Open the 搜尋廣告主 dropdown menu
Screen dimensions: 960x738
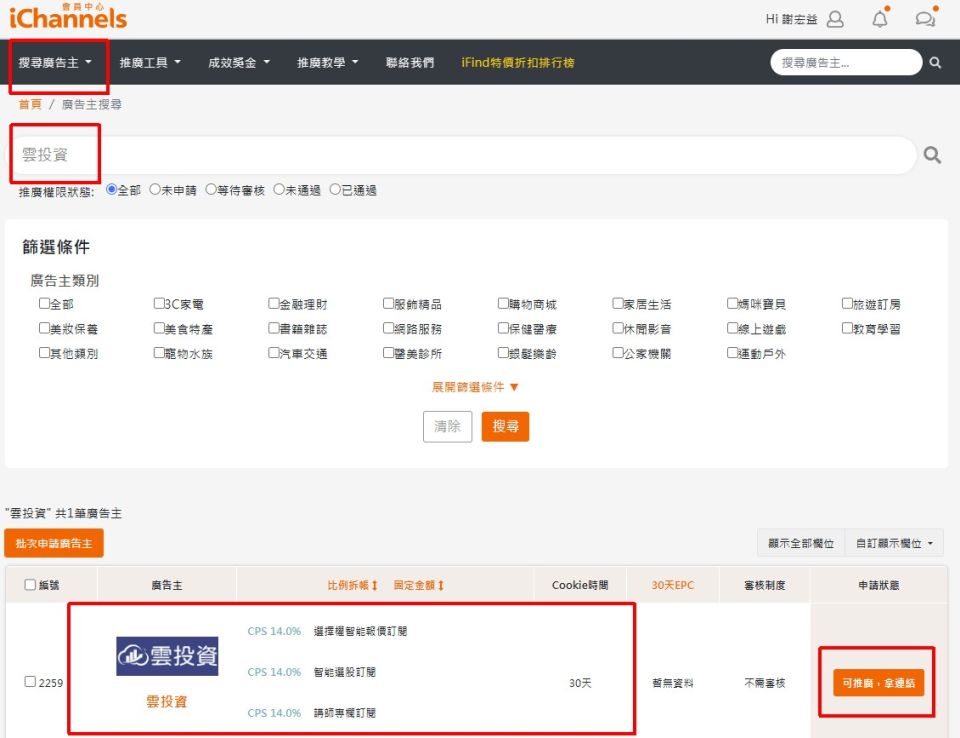[x=55, y=62]
